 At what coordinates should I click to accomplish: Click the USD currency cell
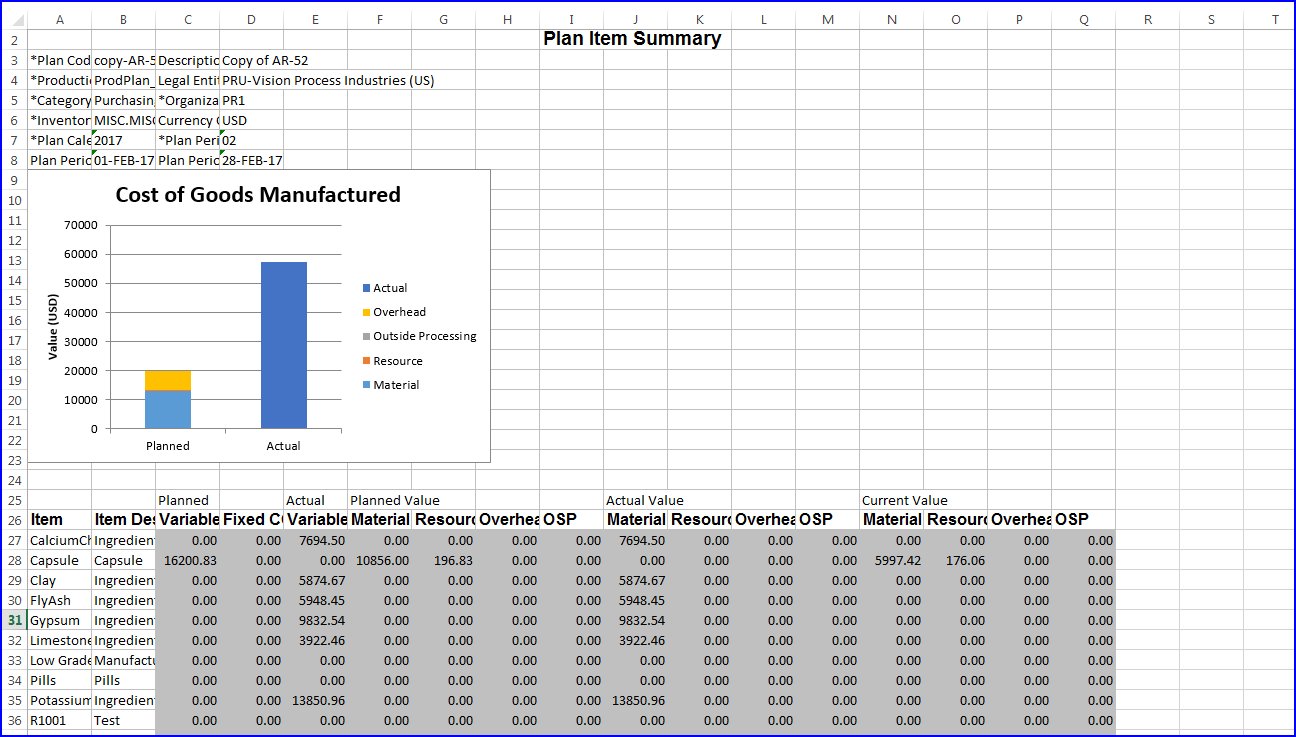(x=251, y=120)
